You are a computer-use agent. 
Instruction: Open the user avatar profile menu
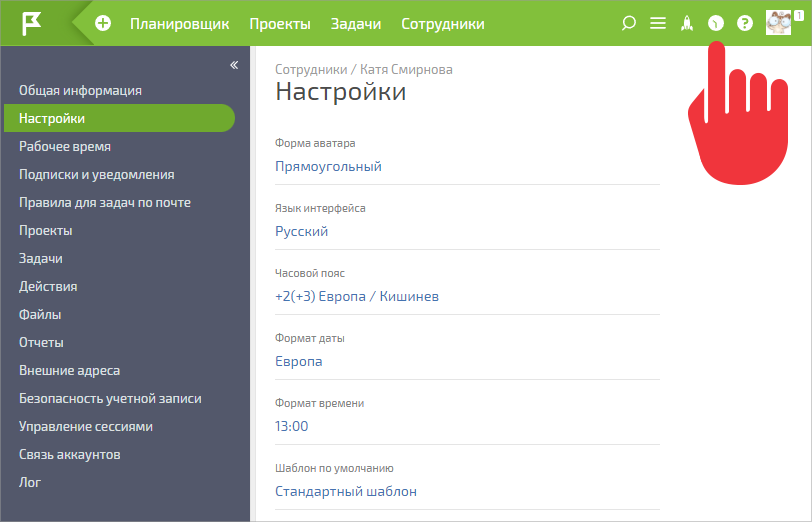click(x=778, y=23)
